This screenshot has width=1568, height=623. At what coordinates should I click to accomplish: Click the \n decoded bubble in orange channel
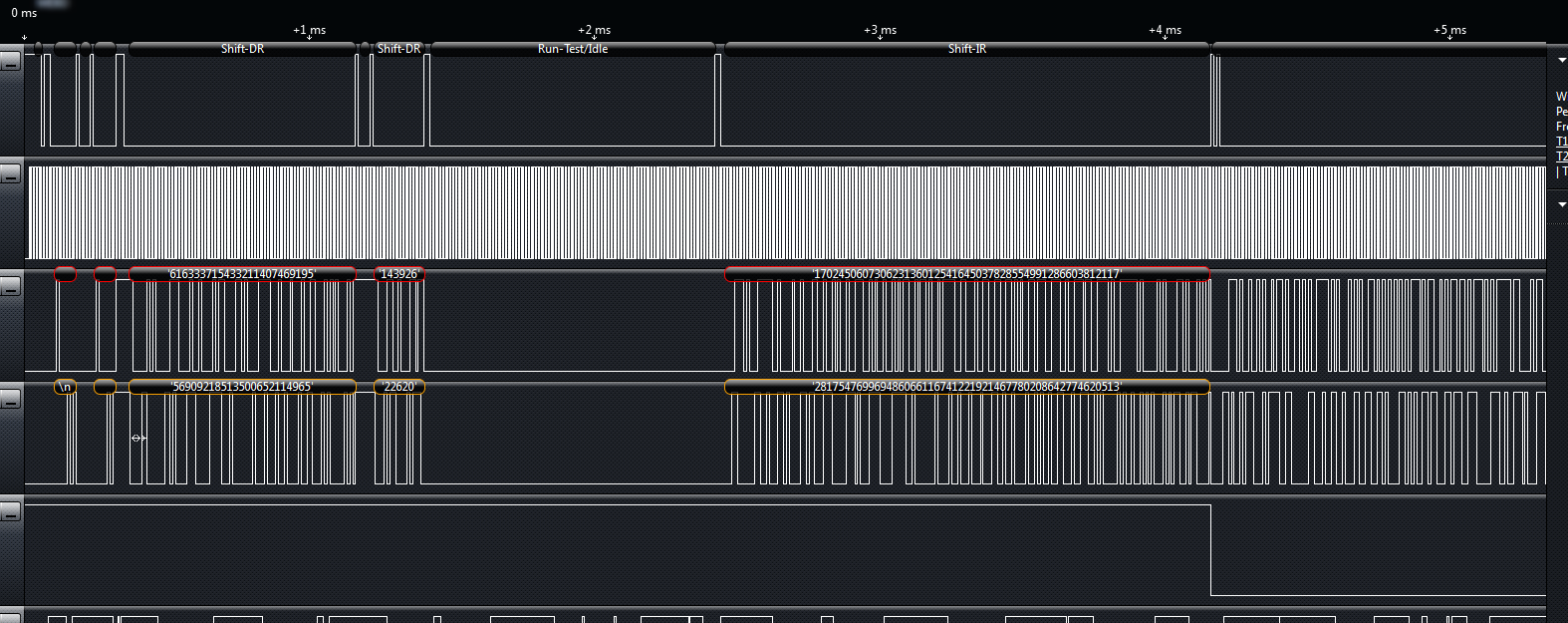66,387
